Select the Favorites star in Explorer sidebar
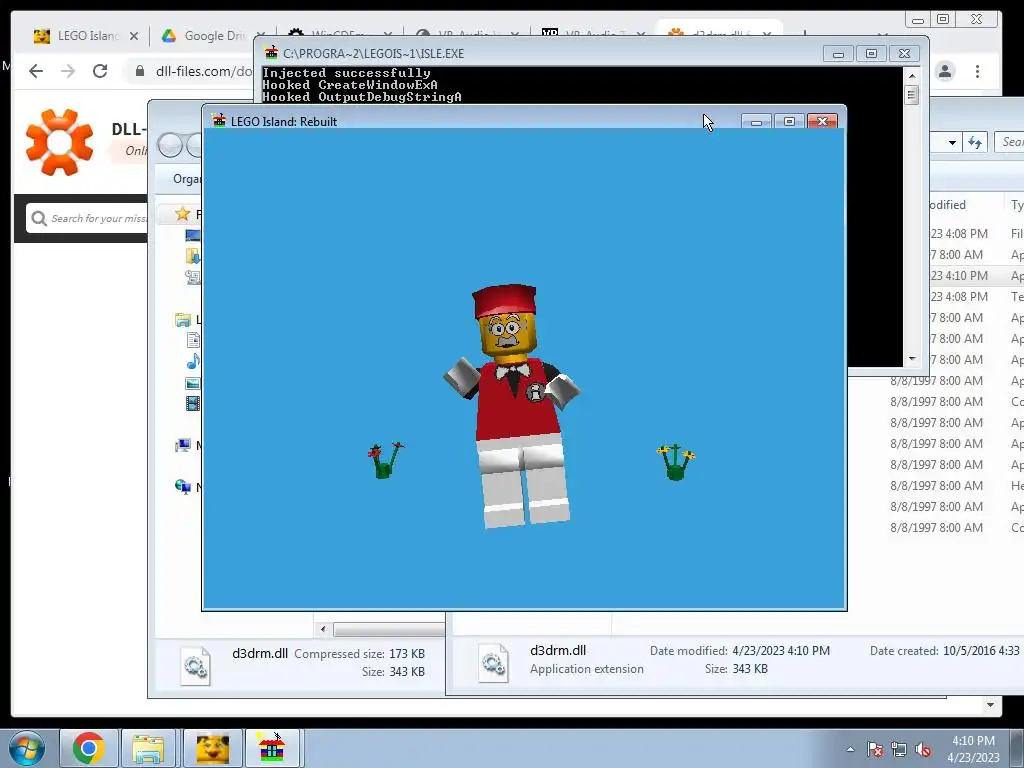 pyautogui.click(x=183, y=214)
